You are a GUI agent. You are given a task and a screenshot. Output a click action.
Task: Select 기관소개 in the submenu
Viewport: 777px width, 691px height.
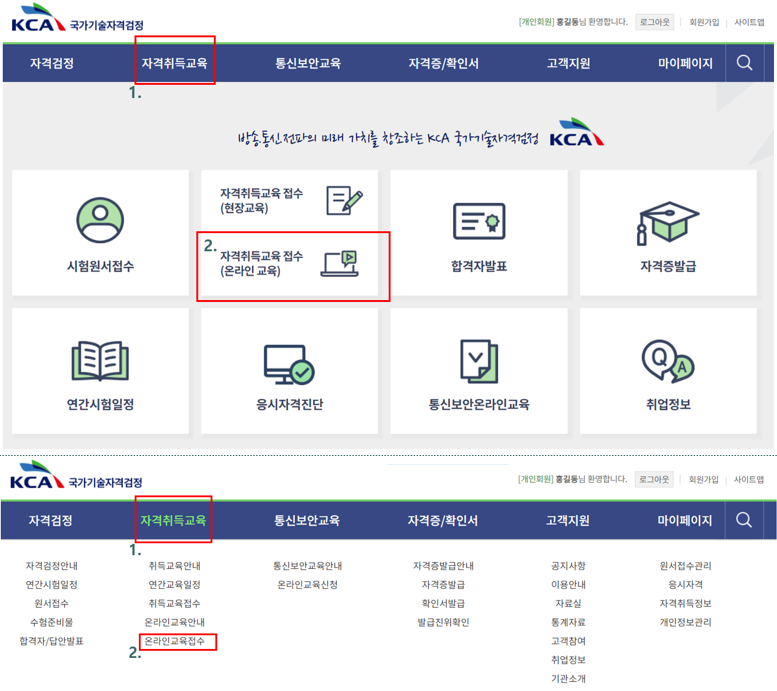point(568,679)
